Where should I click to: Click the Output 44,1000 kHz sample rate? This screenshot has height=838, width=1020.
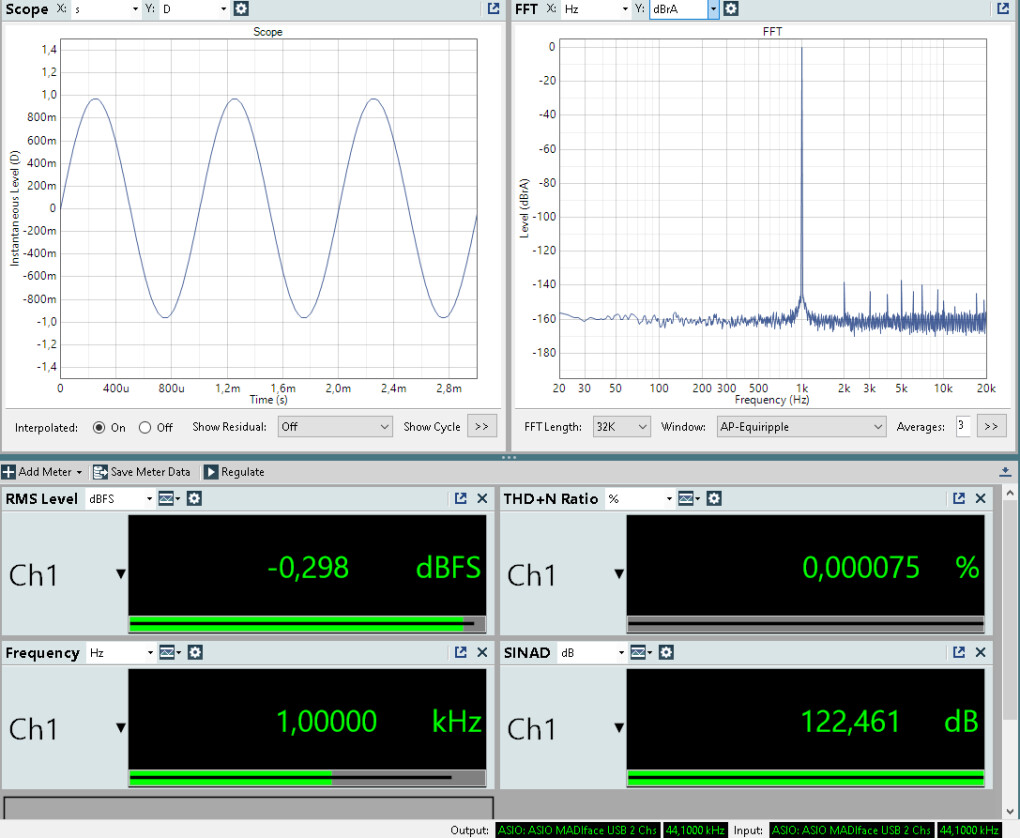pyautogui.click(x=695, y=830)
